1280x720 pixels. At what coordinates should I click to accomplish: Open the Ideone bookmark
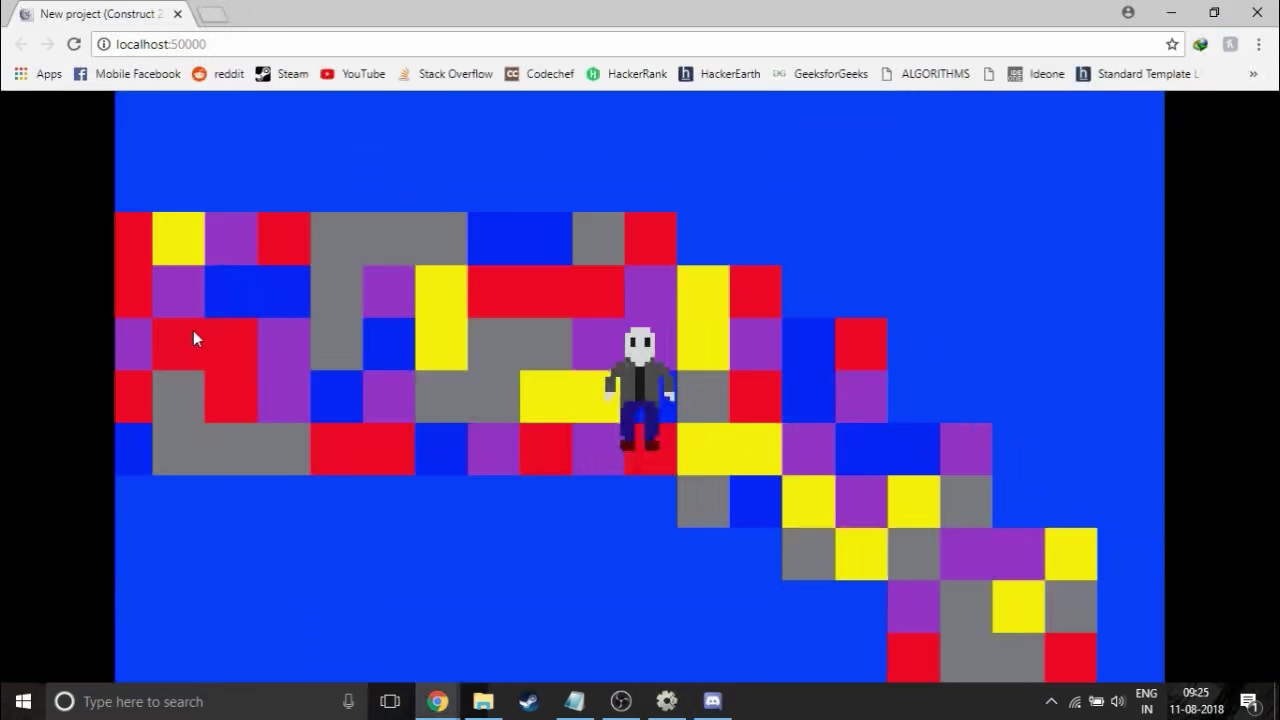pyautogui.click(x=1036, y=74)
